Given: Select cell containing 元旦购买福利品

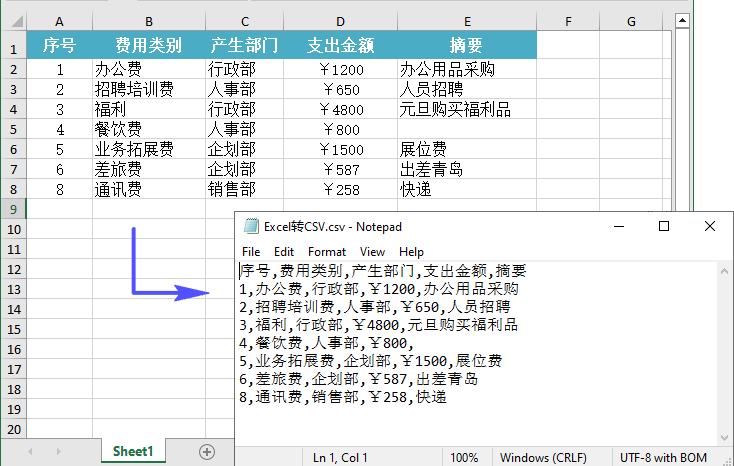Looking at the screenshot, I should pos(467,109).
